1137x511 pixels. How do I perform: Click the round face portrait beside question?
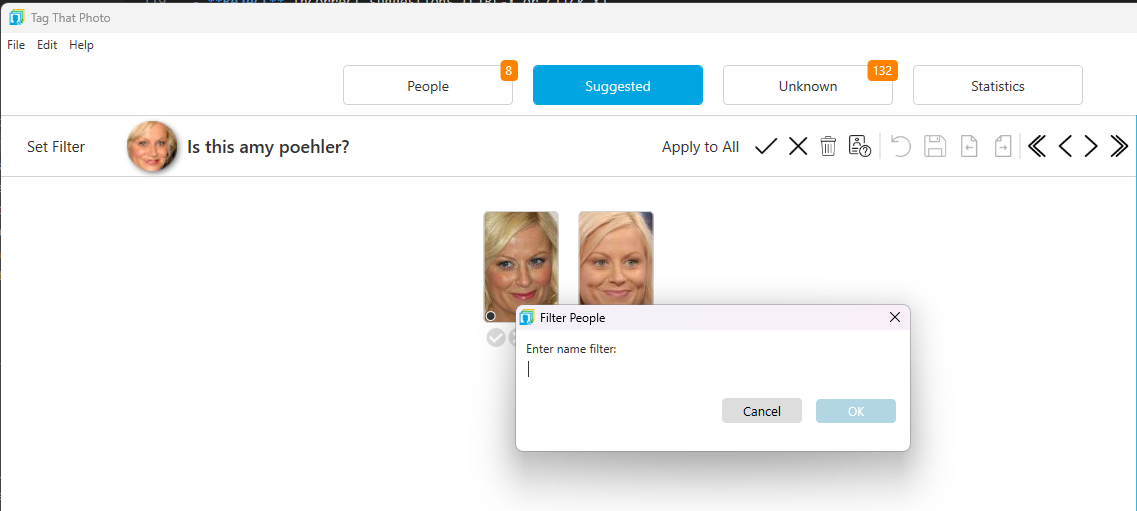(x=152, y=146)
